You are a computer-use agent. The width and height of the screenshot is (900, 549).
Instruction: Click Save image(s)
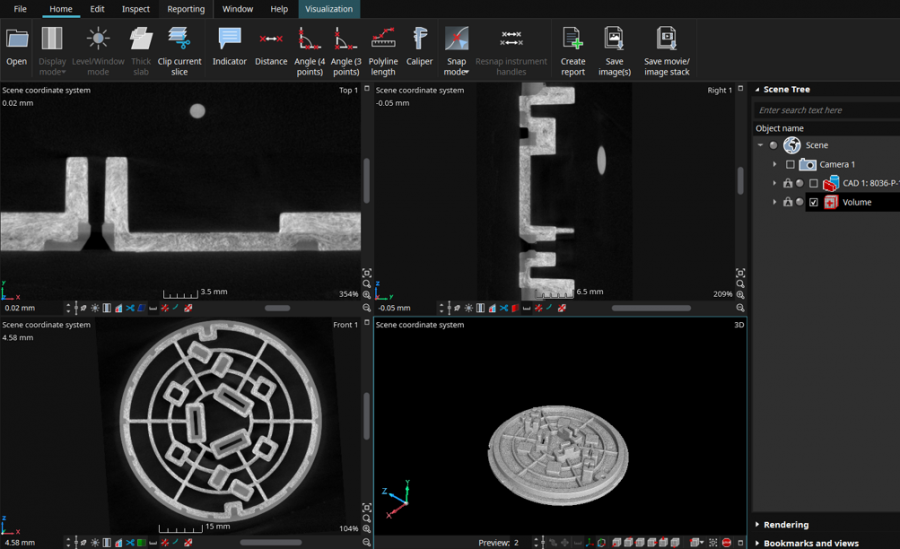614,51
